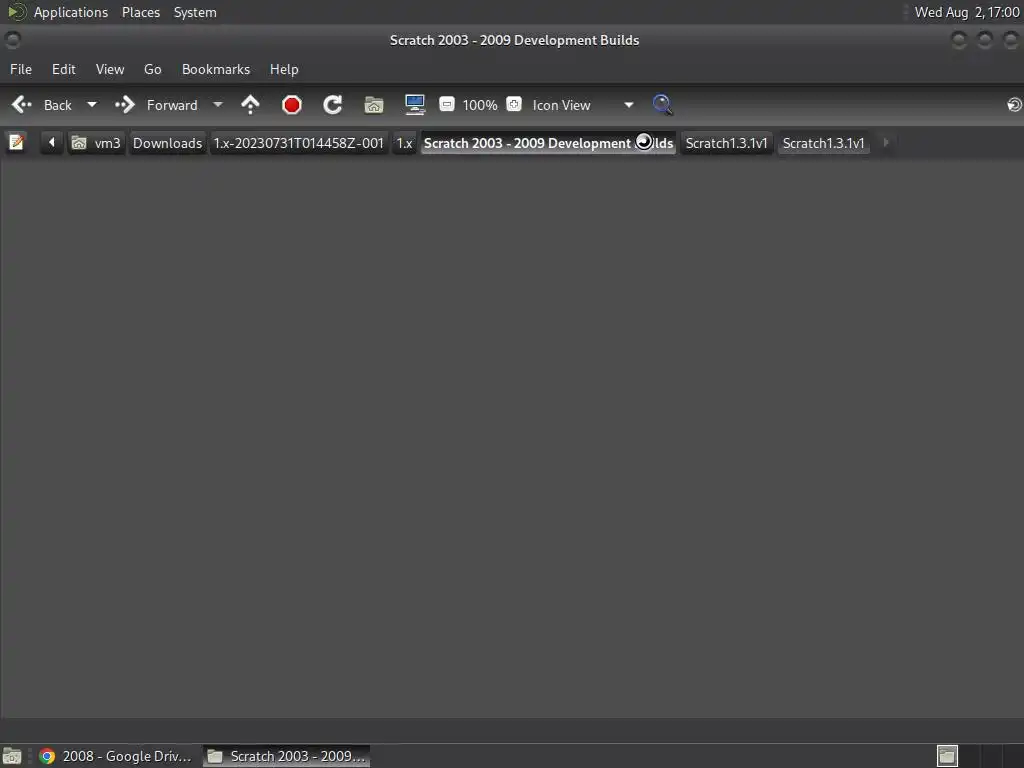Viewport: 1024px width, 768px height.
Task: Open the Home folder icon in toolbar
Action: click(374, 105)
